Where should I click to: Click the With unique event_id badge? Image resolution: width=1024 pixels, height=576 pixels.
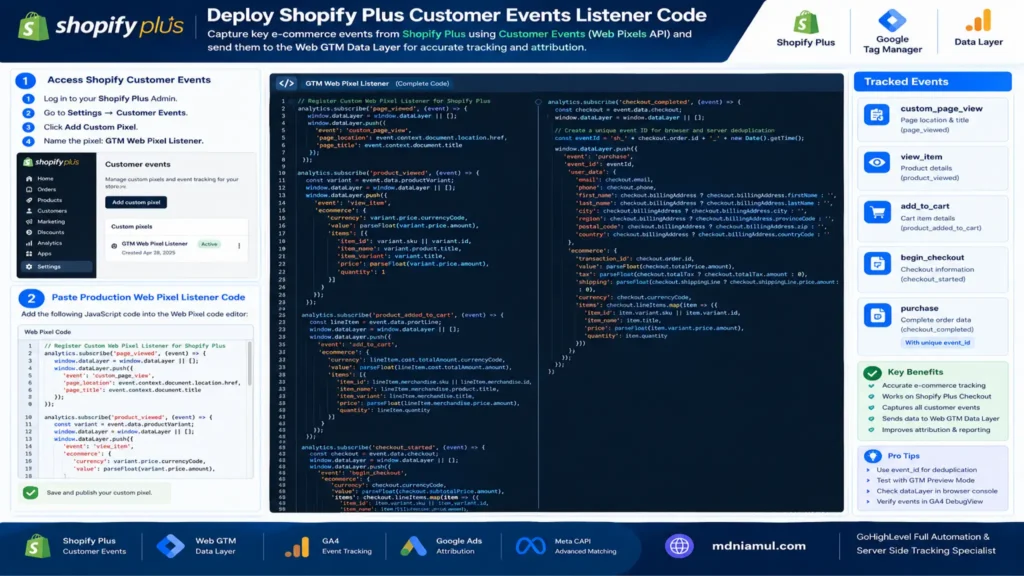(x=936, y=343)
